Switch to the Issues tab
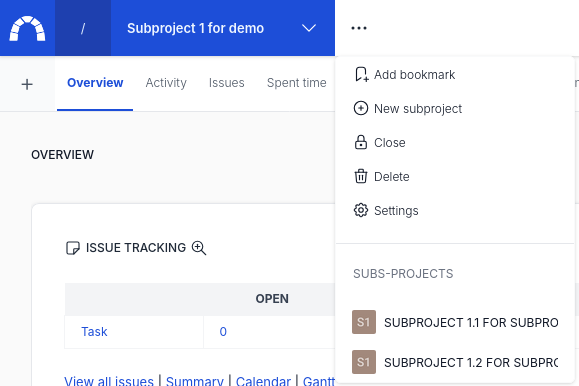 [x=226, y=83]
